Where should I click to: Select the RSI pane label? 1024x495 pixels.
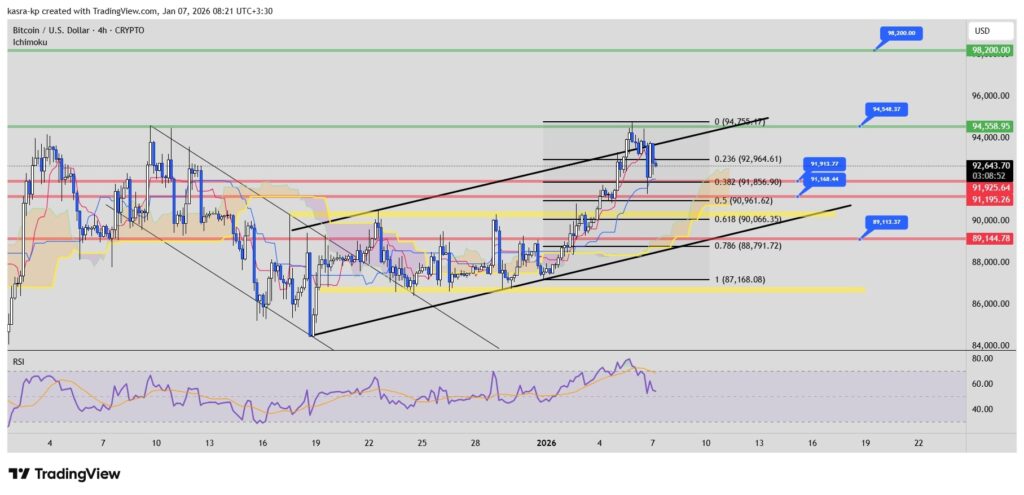pyautogui.click(x=18, y=358)
